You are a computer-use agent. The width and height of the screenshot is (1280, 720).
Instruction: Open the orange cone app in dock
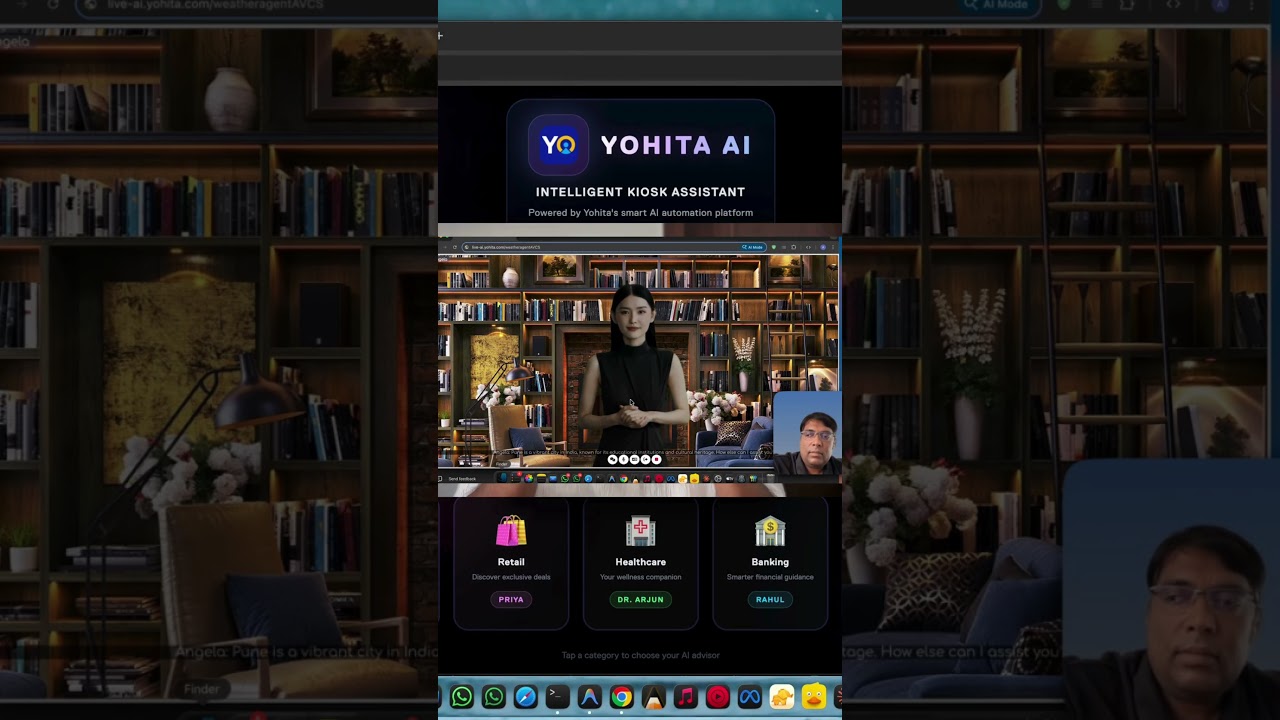[x=654, y=697]
